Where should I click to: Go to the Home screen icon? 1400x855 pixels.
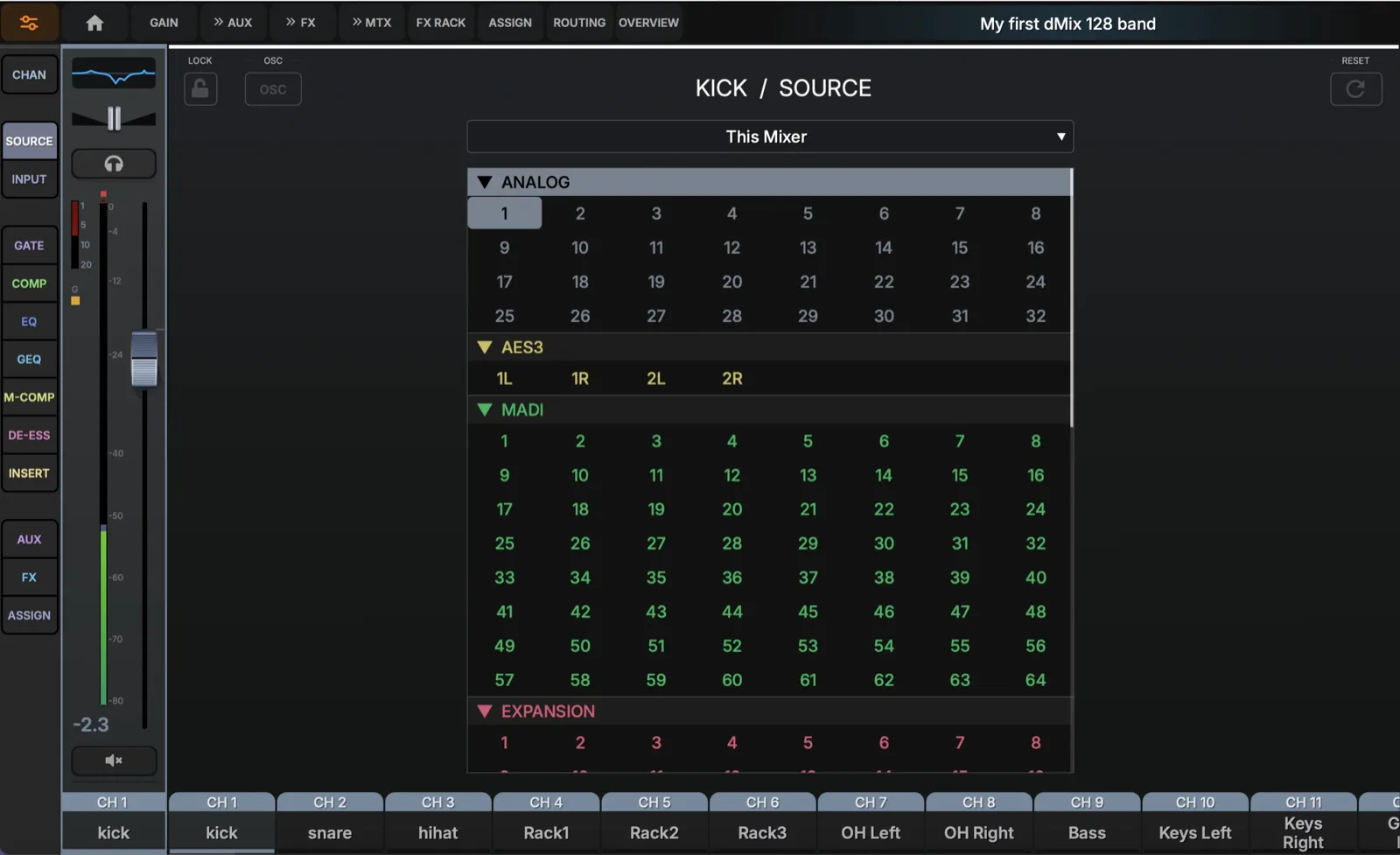[x=94, y=23]
